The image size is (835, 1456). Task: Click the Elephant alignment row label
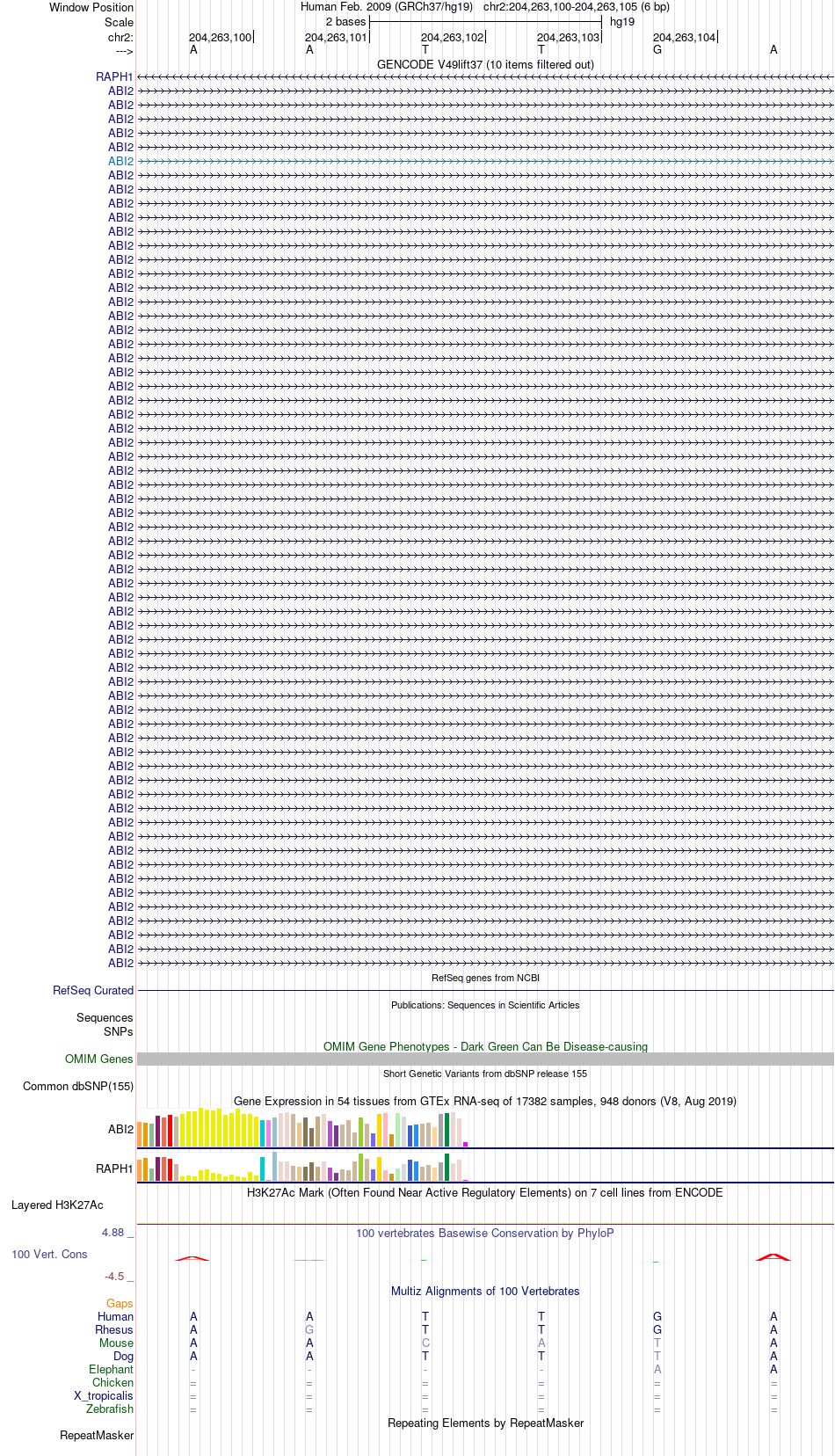111,1370
